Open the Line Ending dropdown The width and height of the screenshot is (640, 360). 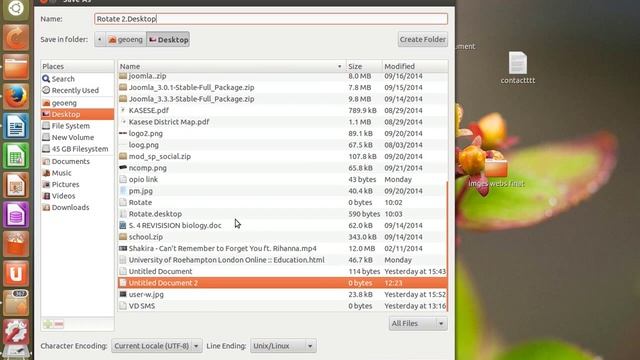(x=283, y=346)
